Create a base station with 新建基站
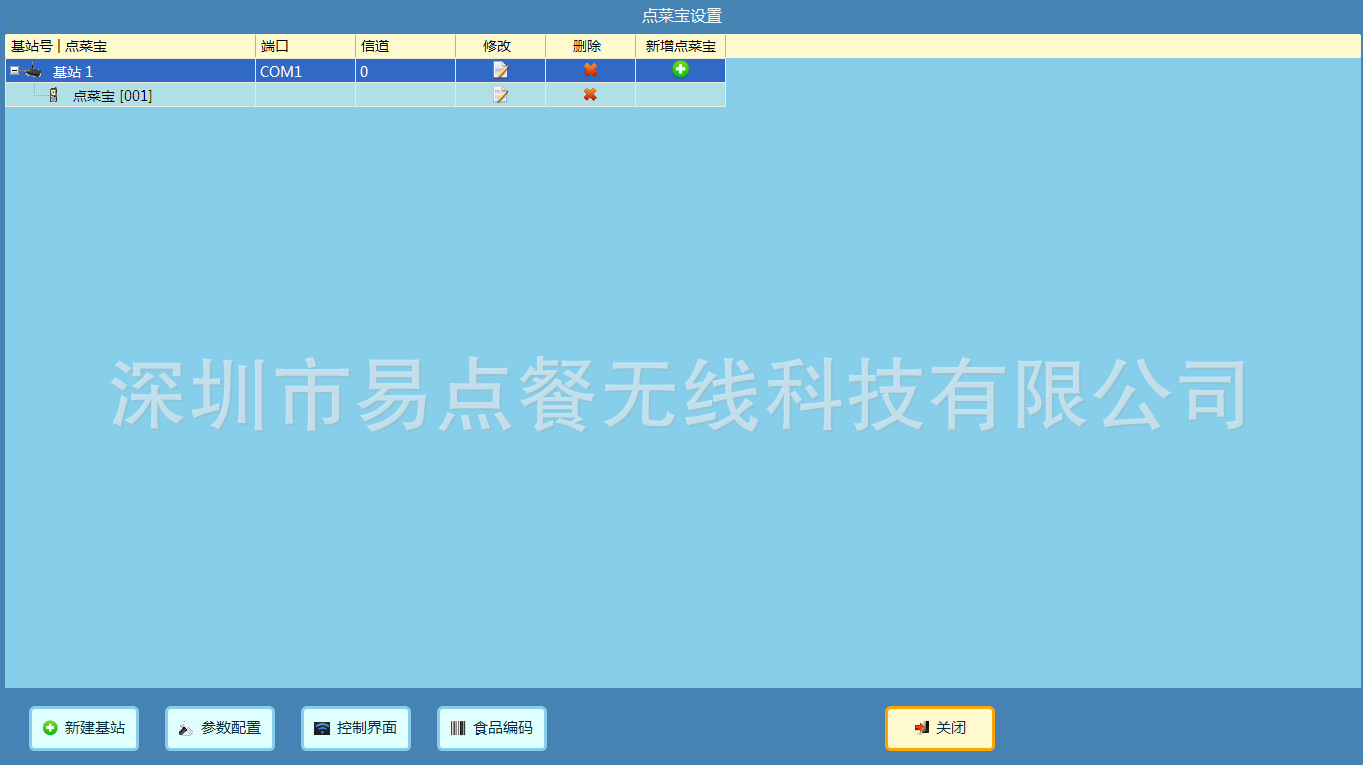1363x765 pixels. 84,728
